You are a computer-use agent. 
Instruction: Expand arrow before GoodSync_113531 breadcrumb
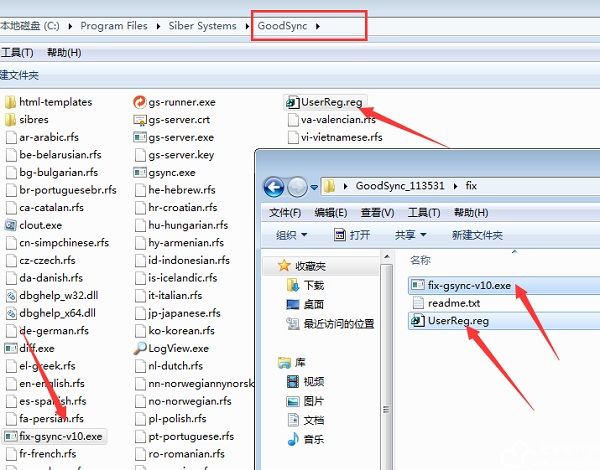pyautogui.click(x=346, y=186)
